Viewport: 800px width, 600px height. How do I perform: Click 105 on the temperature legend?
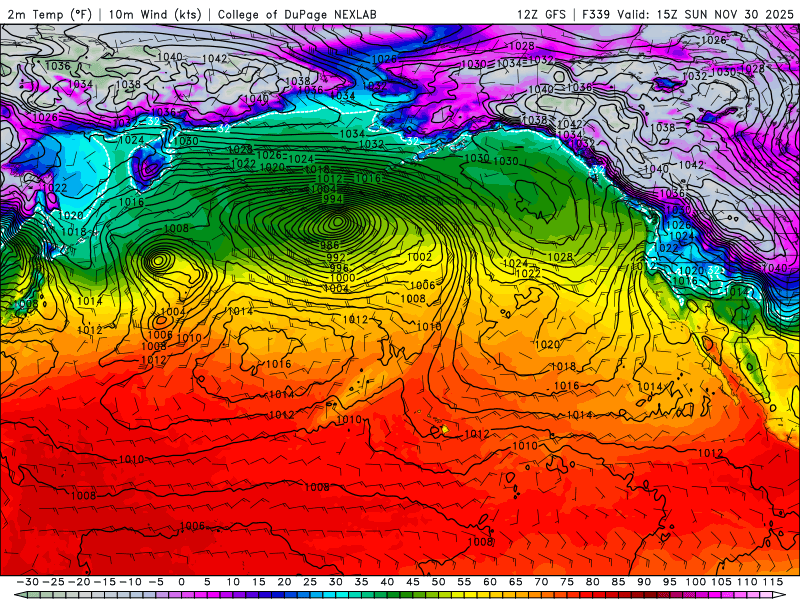coord(721,582)
